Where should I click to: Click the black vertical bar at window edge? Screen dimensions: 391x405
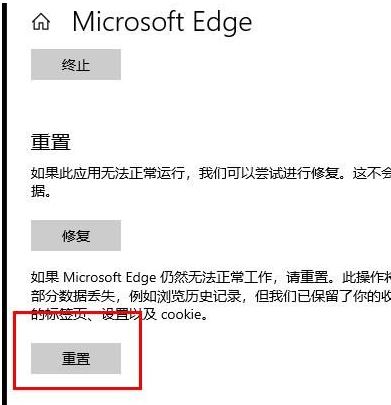pyautogui.click(x=4, y=202)
